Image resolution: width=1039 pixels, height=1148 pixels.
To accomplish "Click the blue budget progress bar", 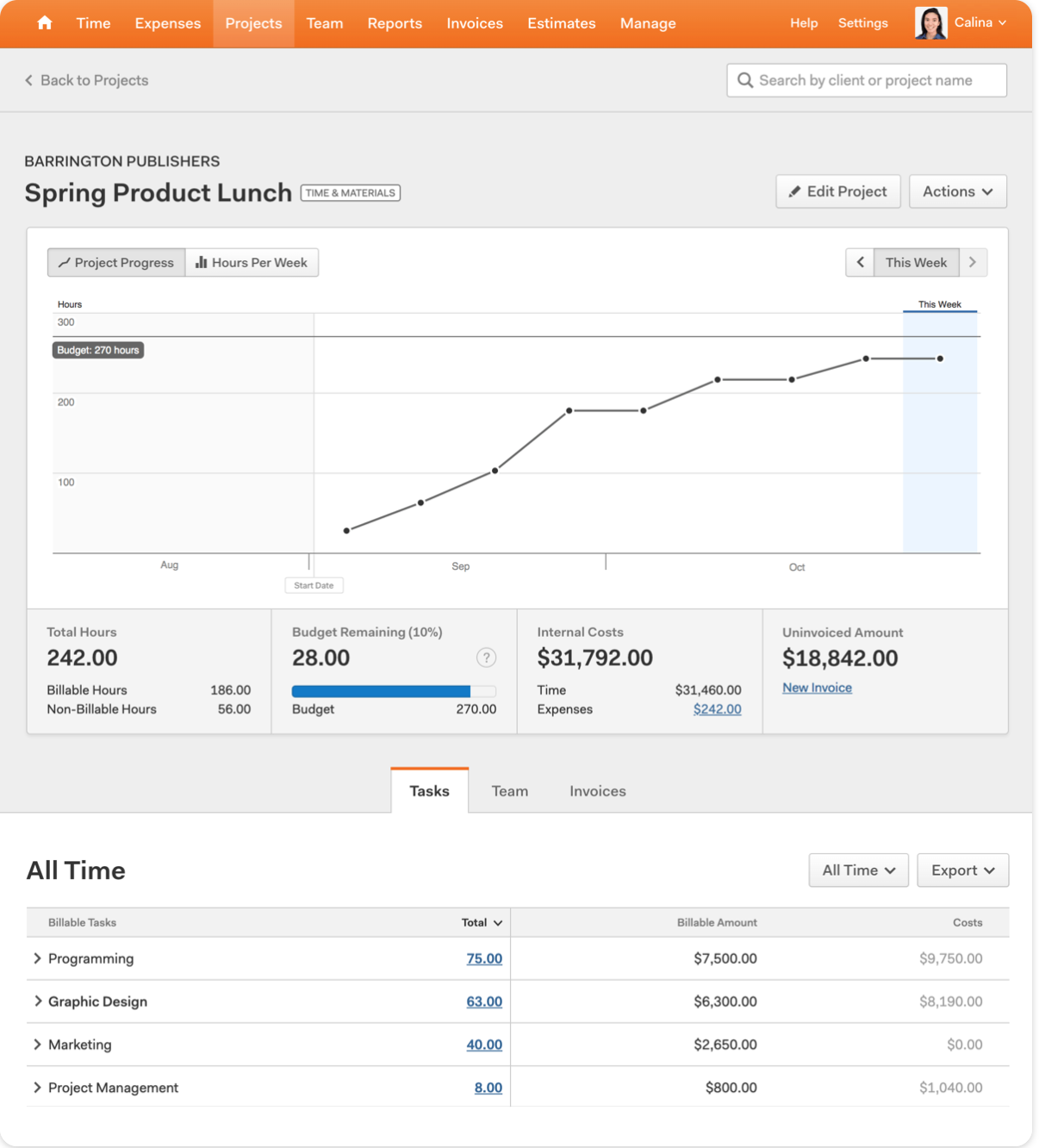I will coord(381,691).
